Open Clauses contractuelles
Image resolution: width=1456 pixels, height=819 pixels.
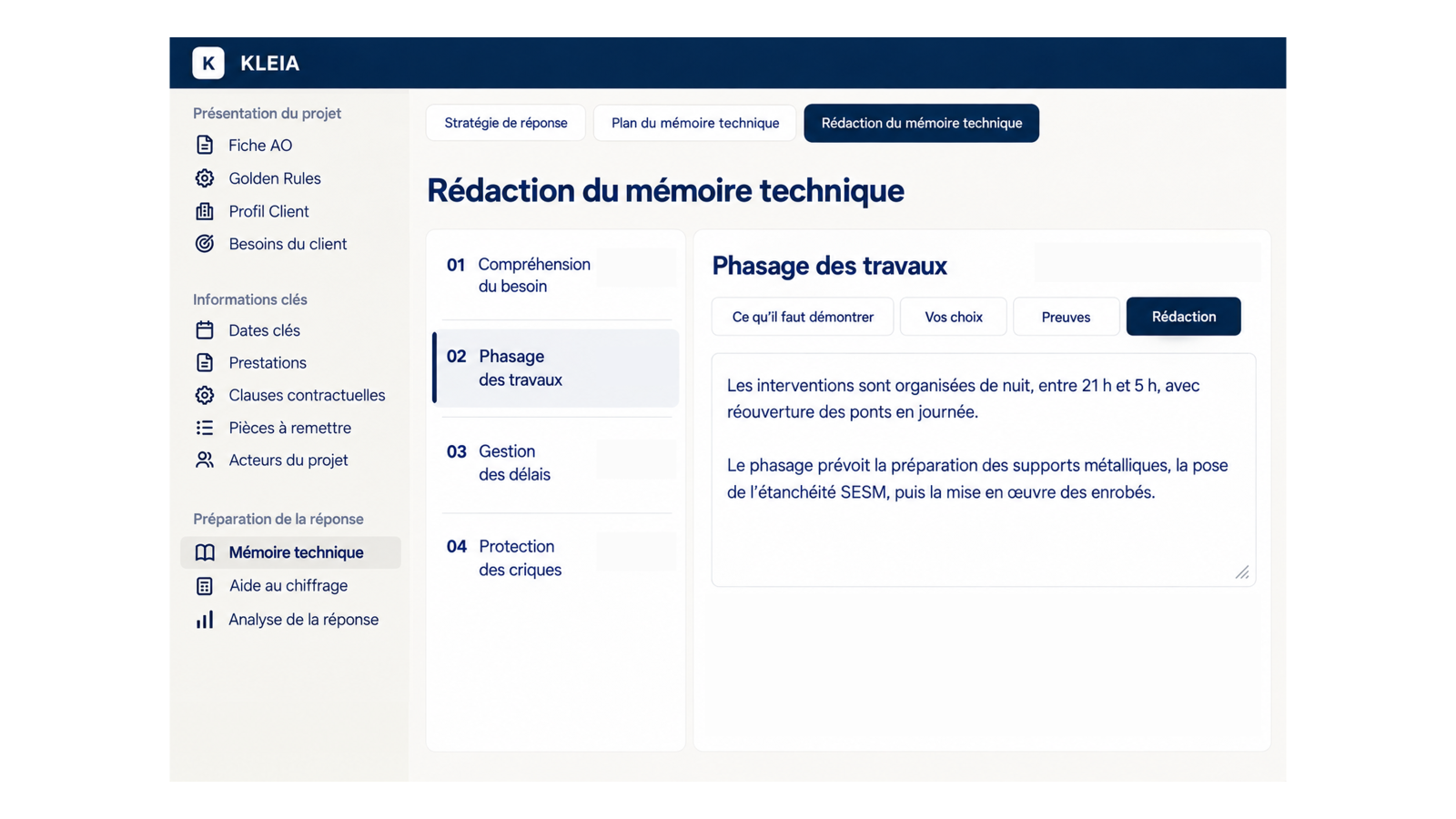(307, 395)
